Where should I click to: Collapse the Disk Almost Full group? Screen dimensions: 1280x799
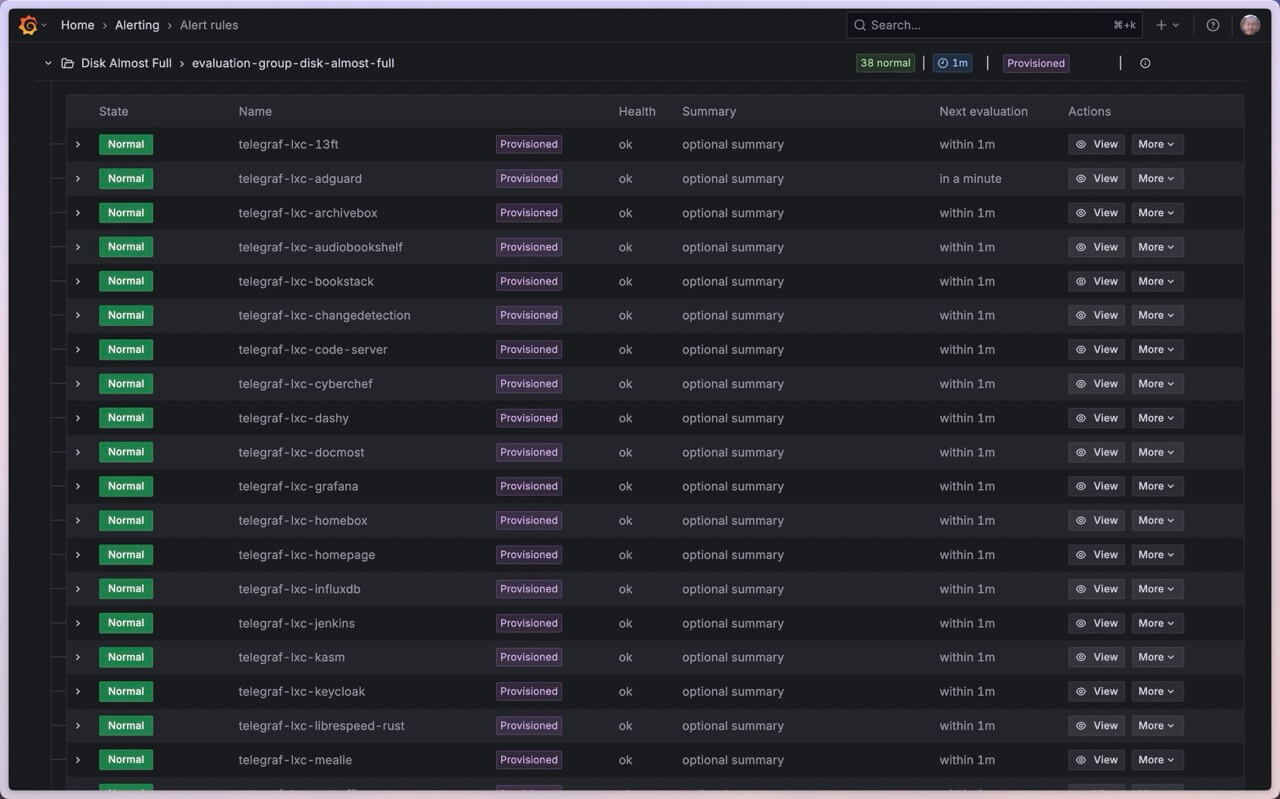(x=48, y=63)
